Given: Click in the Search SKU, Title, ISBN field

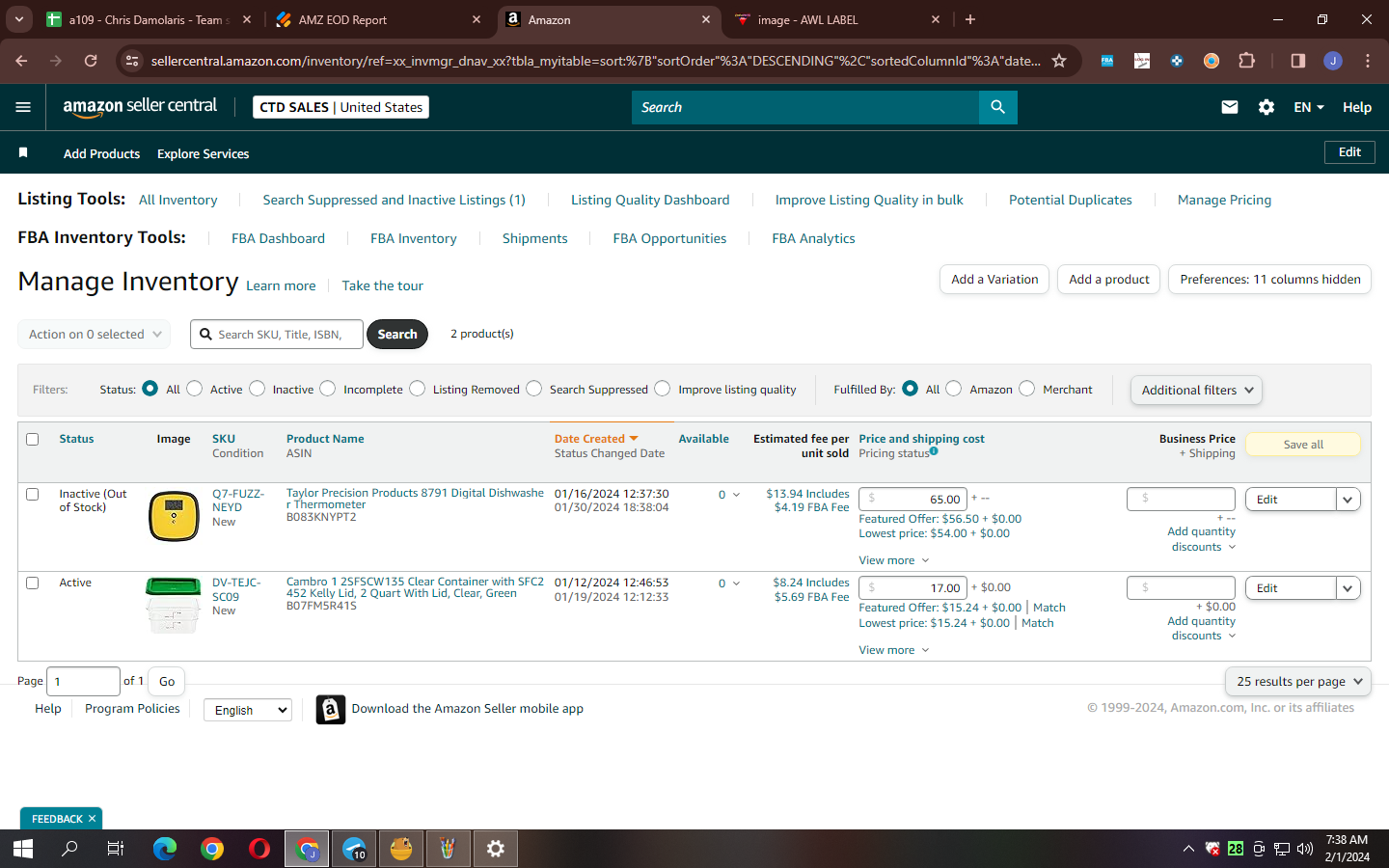Looking at the screenshot, I should 277,335.
